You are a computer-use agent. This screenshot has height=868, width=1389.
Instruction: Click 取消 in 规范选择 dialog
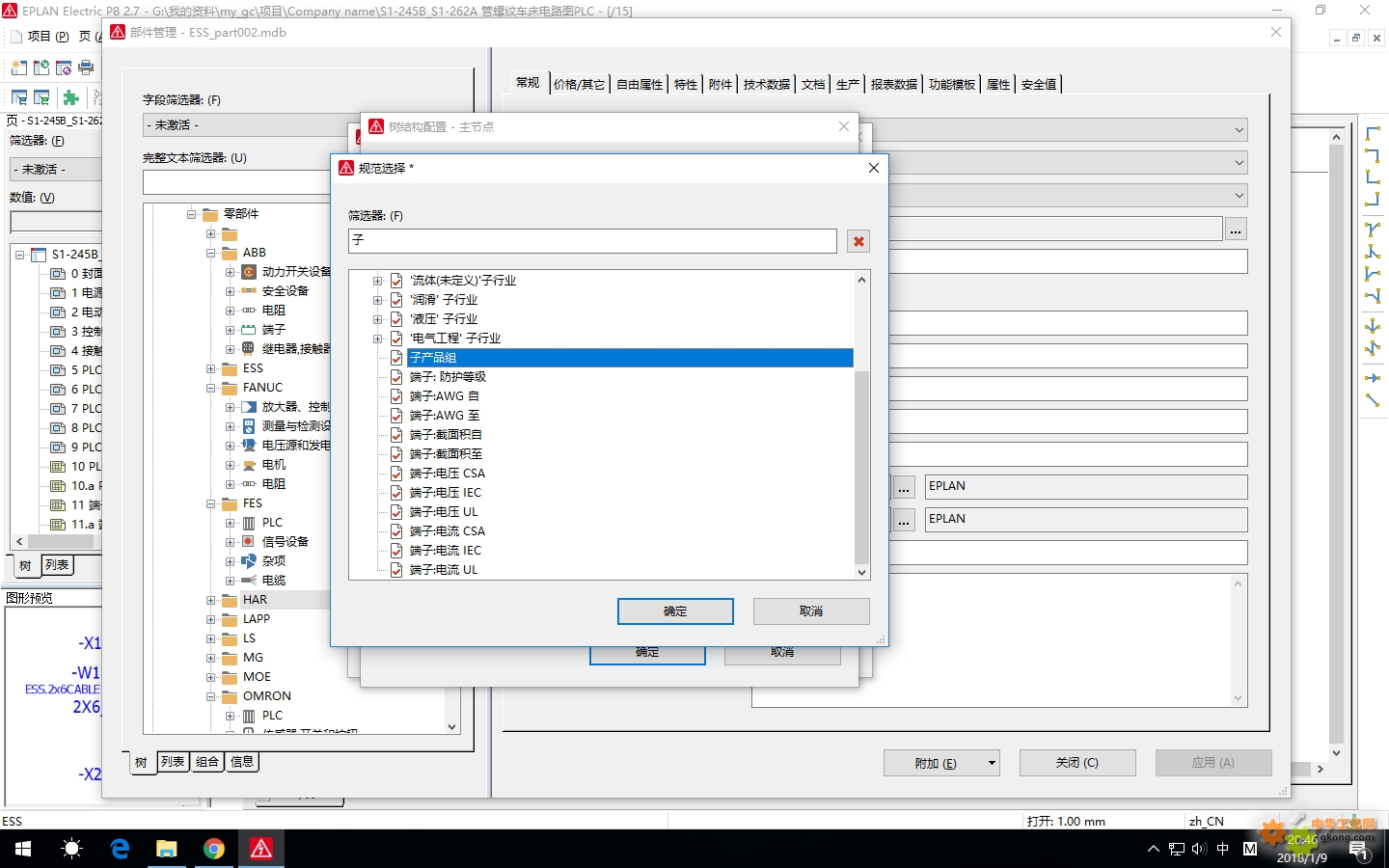(x=811, y=611)
